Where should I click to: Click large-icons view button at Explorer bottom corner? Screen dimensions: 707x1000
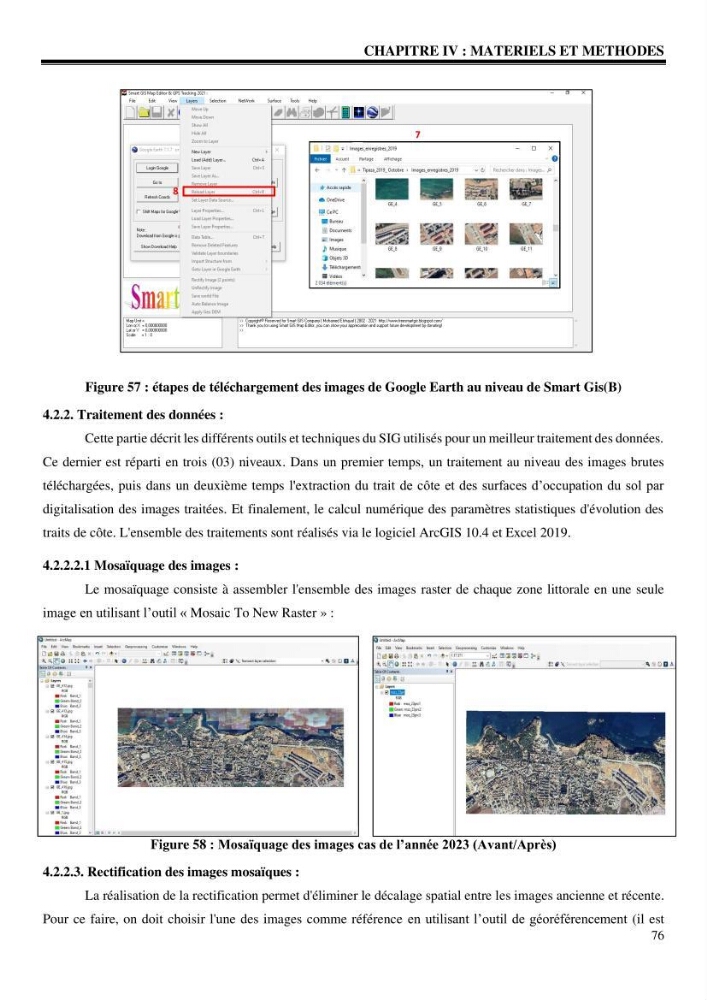[553, 283]
